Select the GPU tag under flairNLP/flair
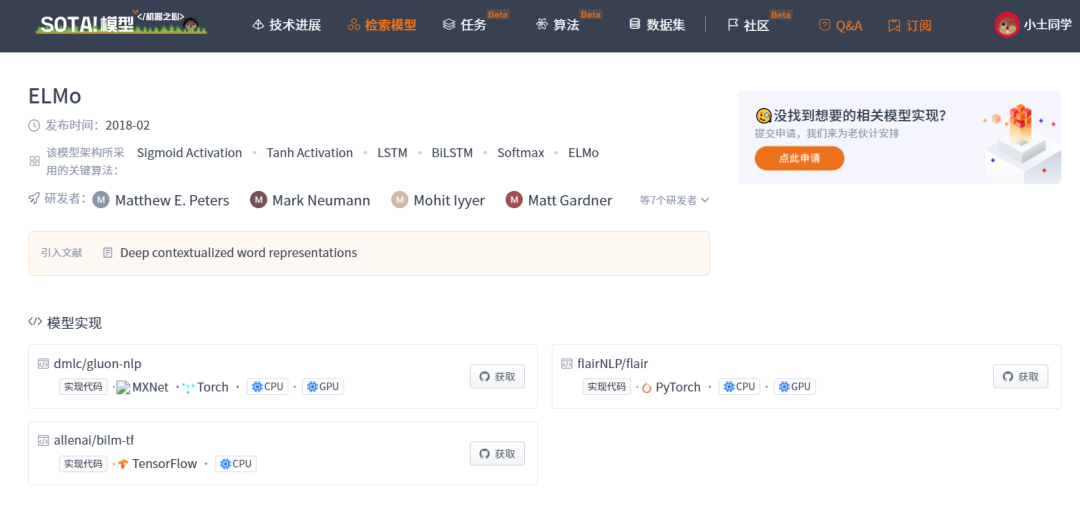 tap(794, 387)
